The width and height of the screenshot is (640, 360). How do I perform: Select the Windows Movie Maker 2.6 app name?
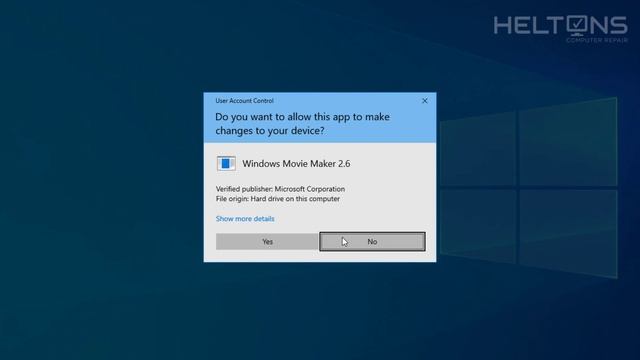[296, 164]
